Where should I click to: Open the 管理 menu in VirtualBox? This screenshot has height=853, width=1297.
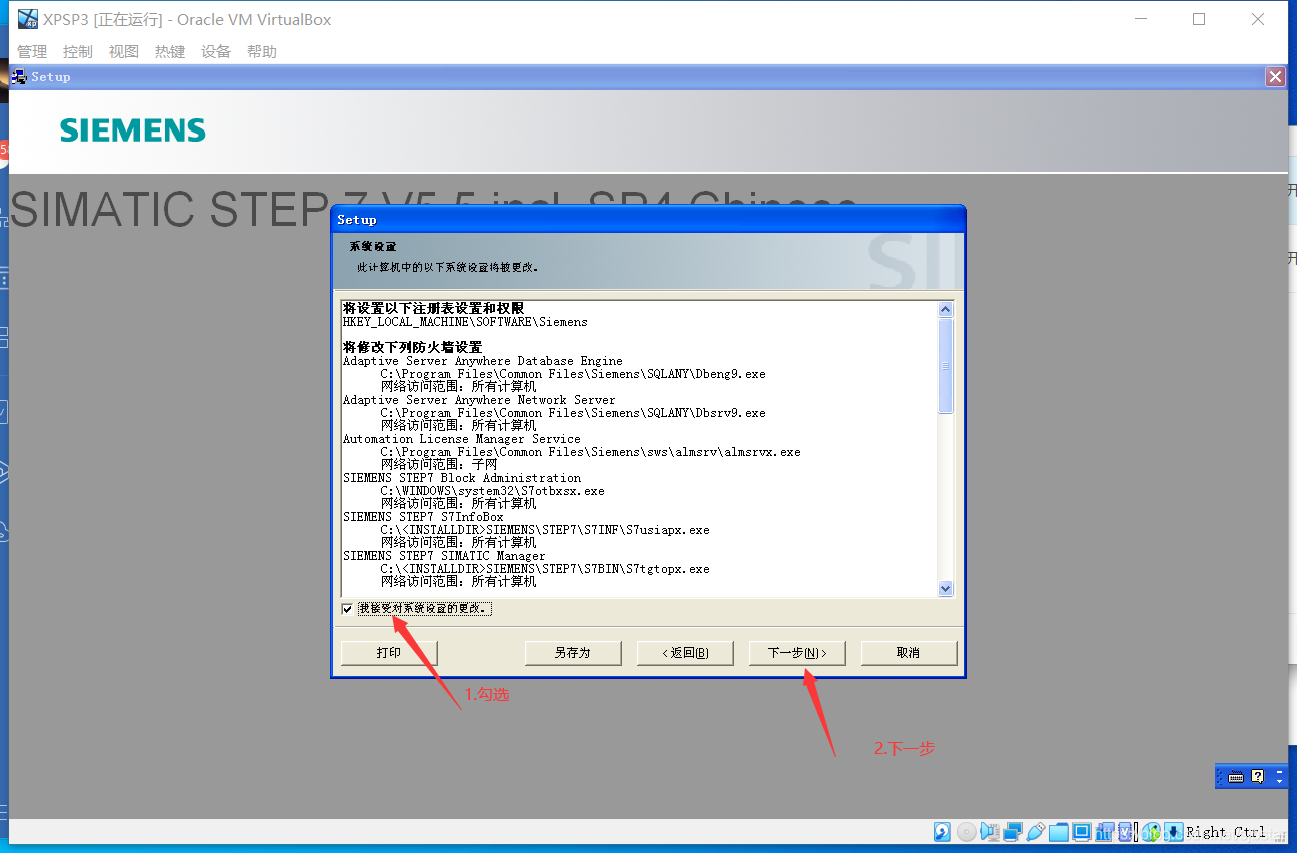pyautogui.click(x=32, y=51)
